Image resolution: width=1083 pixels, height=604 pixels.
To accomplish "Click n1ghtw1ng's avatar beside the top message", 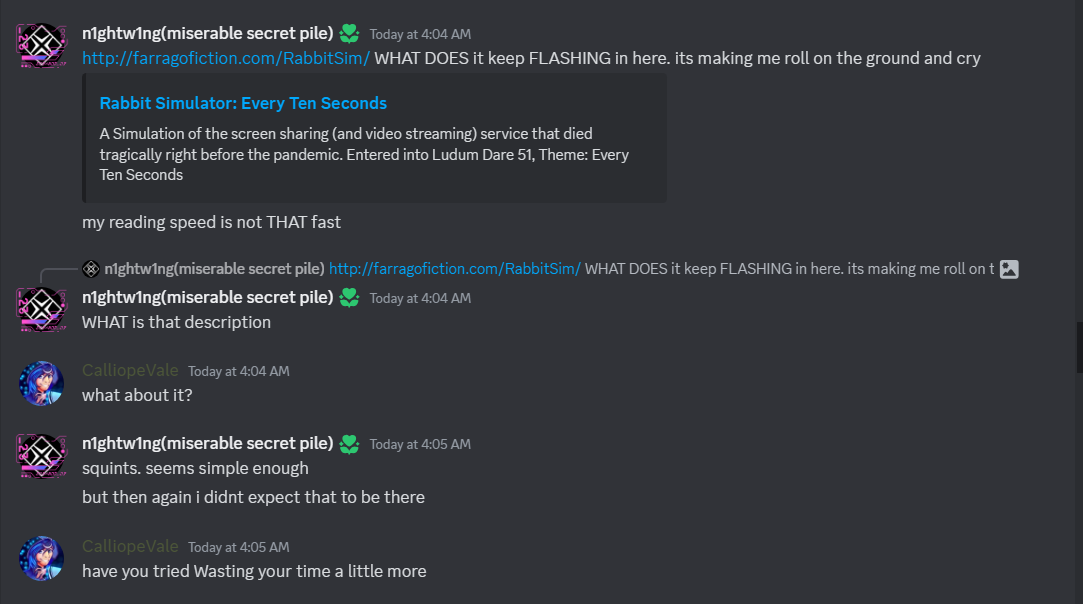I will [x=42, y=45].
